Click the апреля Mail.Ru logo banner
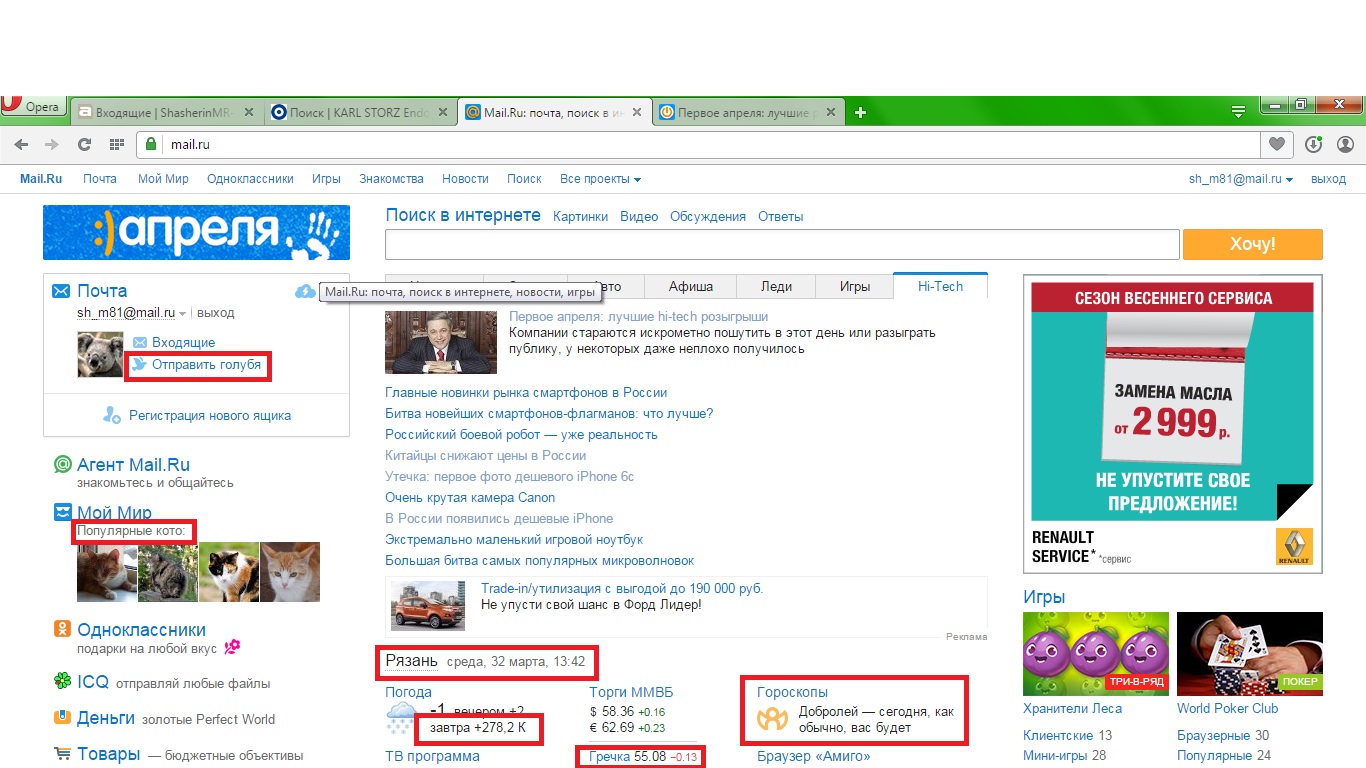This screenshot has width=1366, height=768. click(x=196, y=232)
